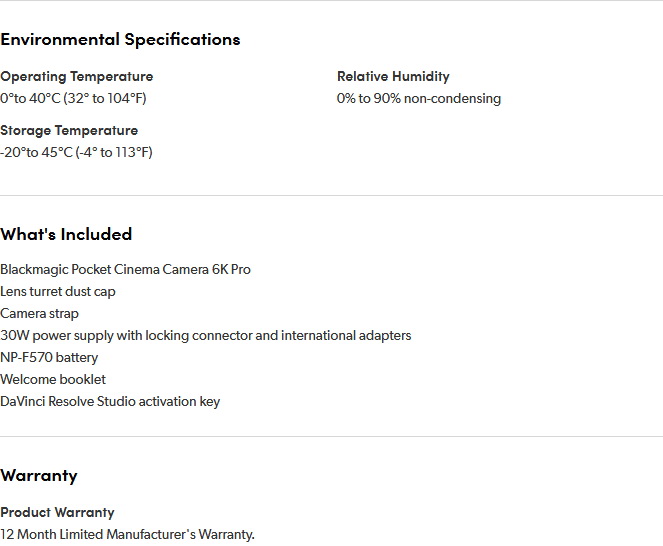Click the divider line above Warranty
The width and height of the screenshot is (663, 546).
pos(331,436)
